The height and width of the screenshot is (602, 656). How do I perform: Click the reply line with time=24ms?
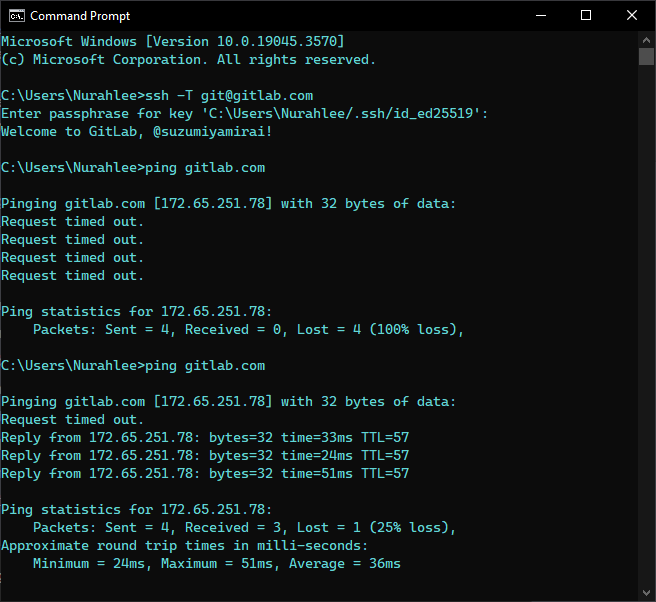[x=205, y=455]
